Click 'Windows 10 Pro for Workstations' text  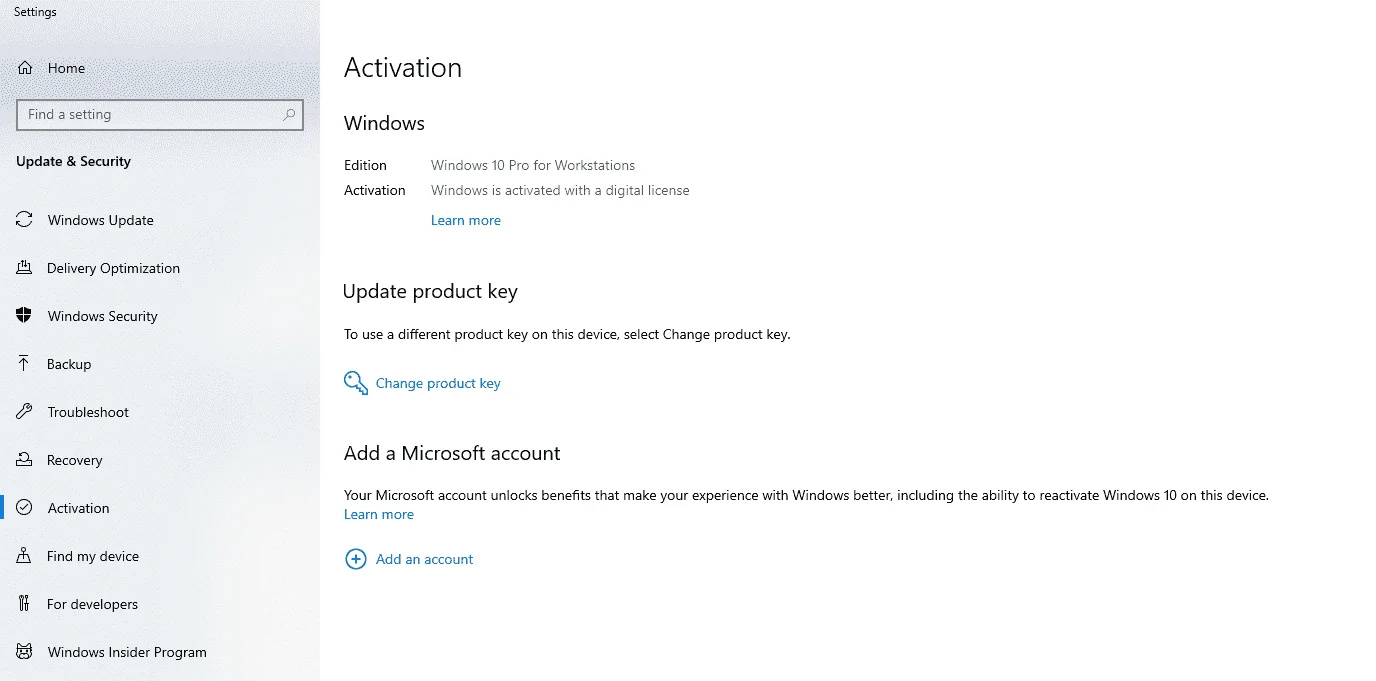pos(533,165)
